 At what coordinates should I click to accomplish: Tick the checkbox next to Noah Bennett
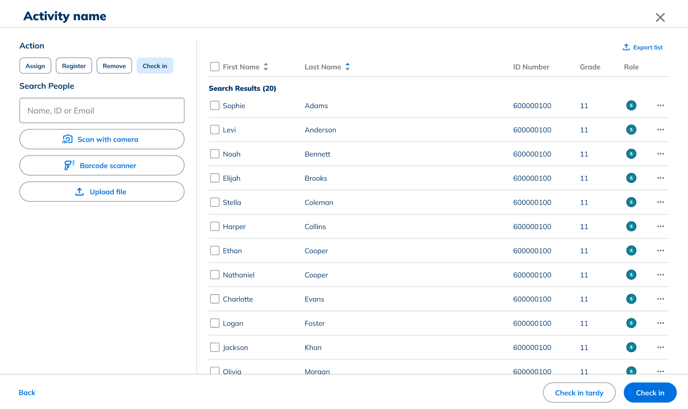pyautogui.click(x=215, y=154)
